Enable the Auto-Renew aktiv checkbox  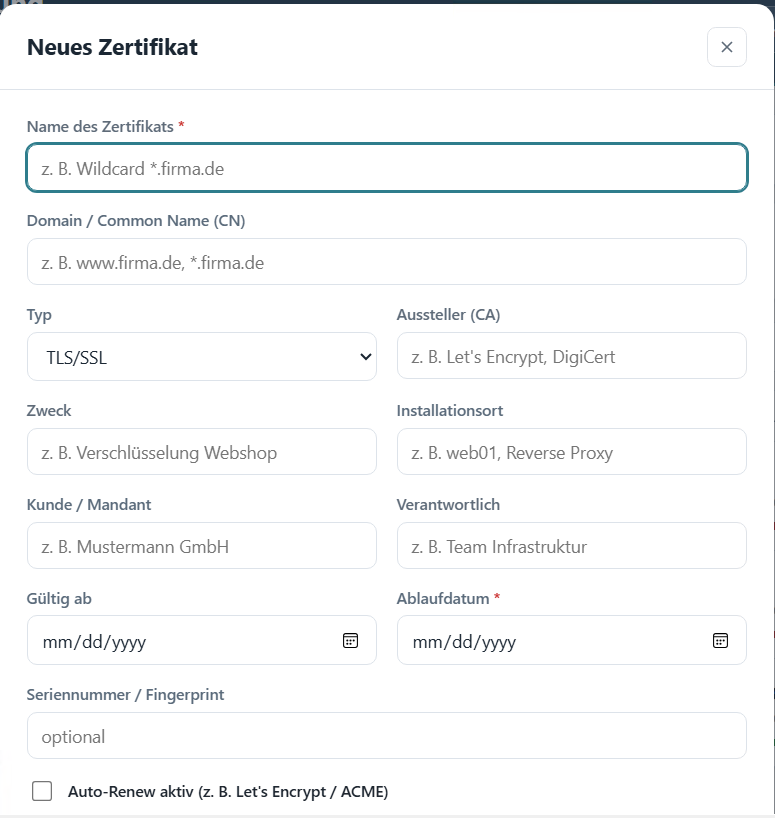coord(42,791)
